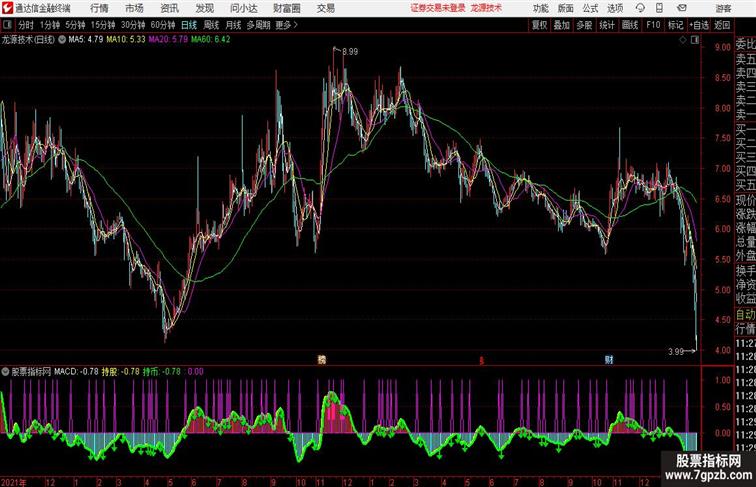756x487 pixels.
Task: Switch to the 1分钟 period tab
Action: (50, 25)
